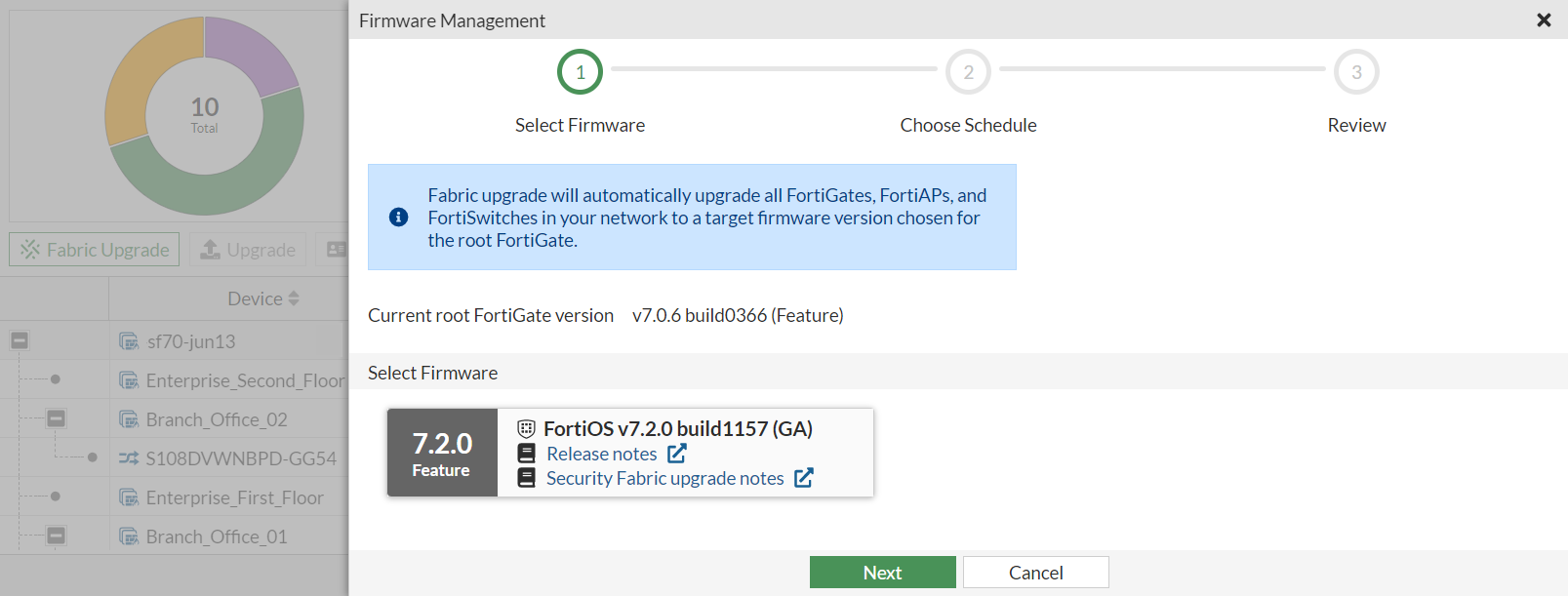Image resolution: width=1568 pixels, height=596 pixels.
Task: Close the Firmware Management dialog
Action: point(1544,20)
